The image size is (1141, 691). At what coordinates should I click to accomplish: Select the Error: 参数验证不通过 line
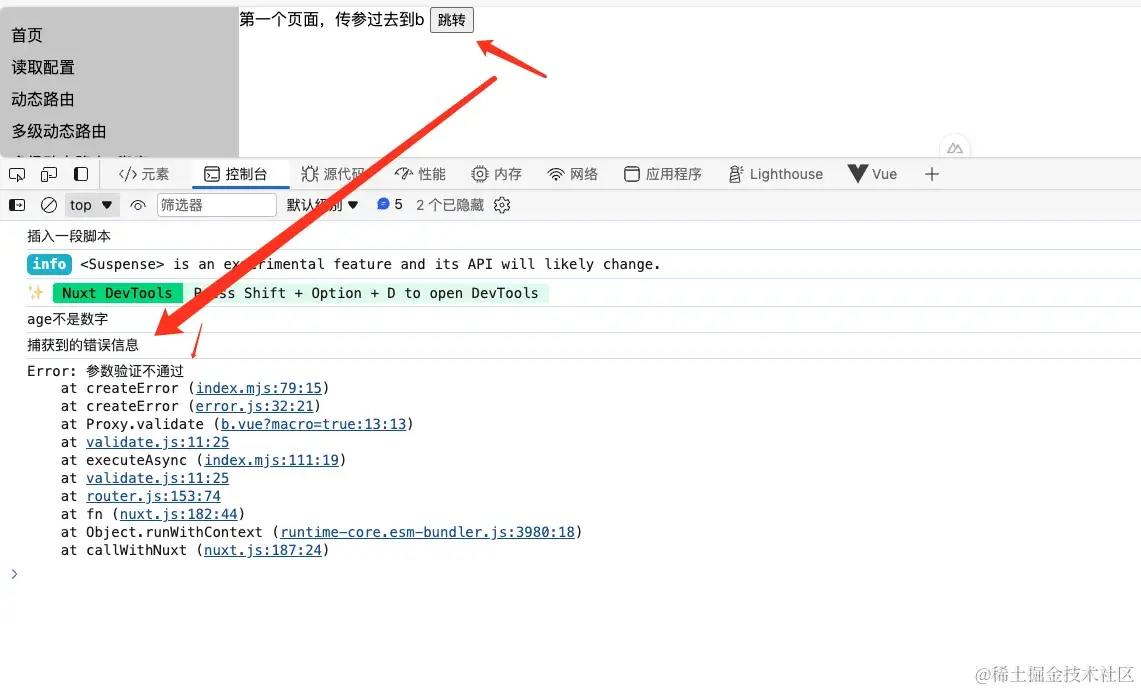[105, 371]
